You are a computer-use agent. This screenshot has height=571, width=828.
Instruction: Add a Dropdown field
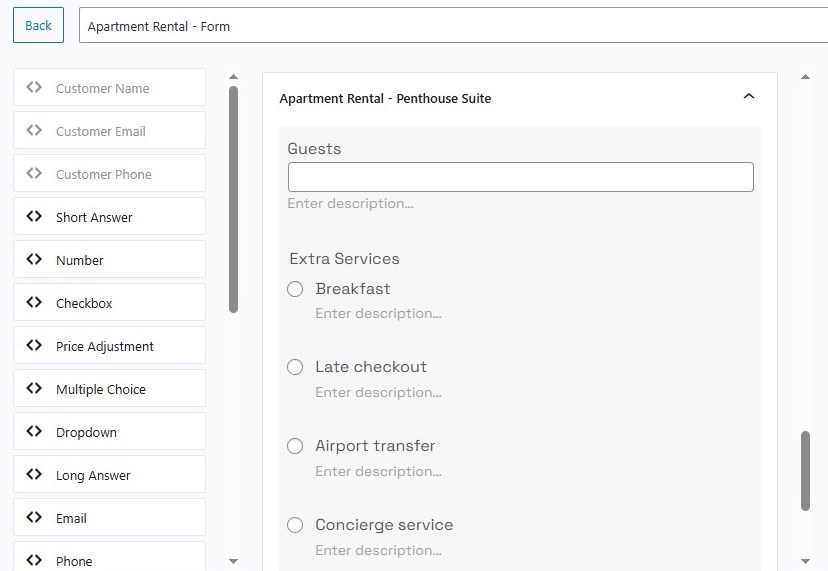pyautogui.click(x=109, y=432)
